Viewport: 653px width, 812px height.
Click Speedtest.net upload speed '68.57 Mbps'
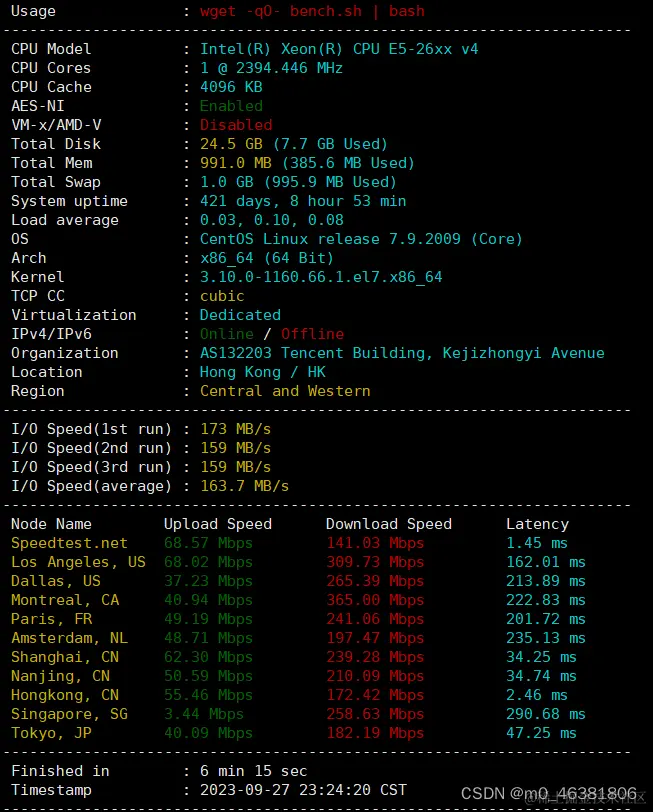(x=208, y=543)
